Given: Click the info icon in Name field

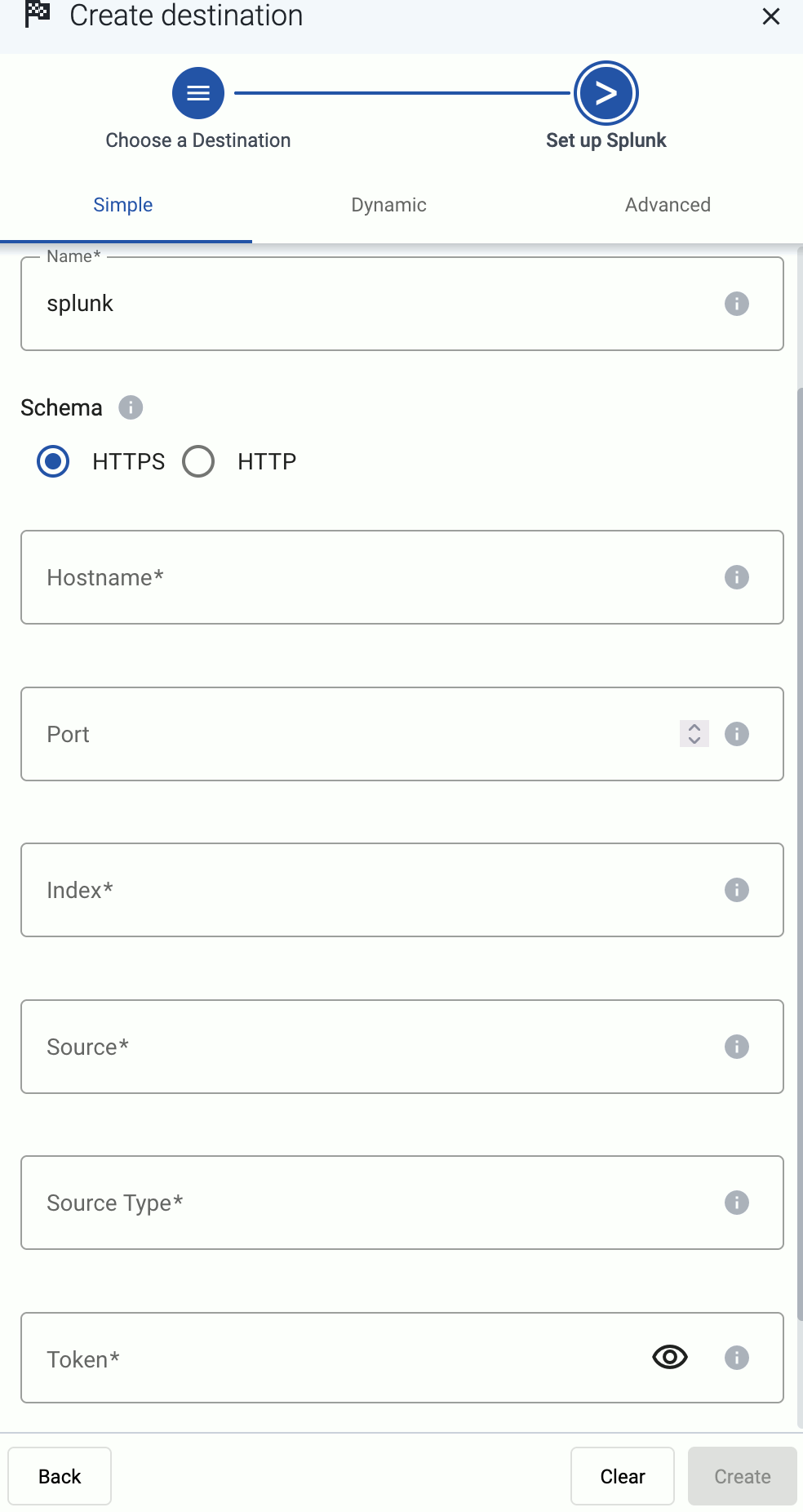Looking at the screenshot, I should coord(736,304).
